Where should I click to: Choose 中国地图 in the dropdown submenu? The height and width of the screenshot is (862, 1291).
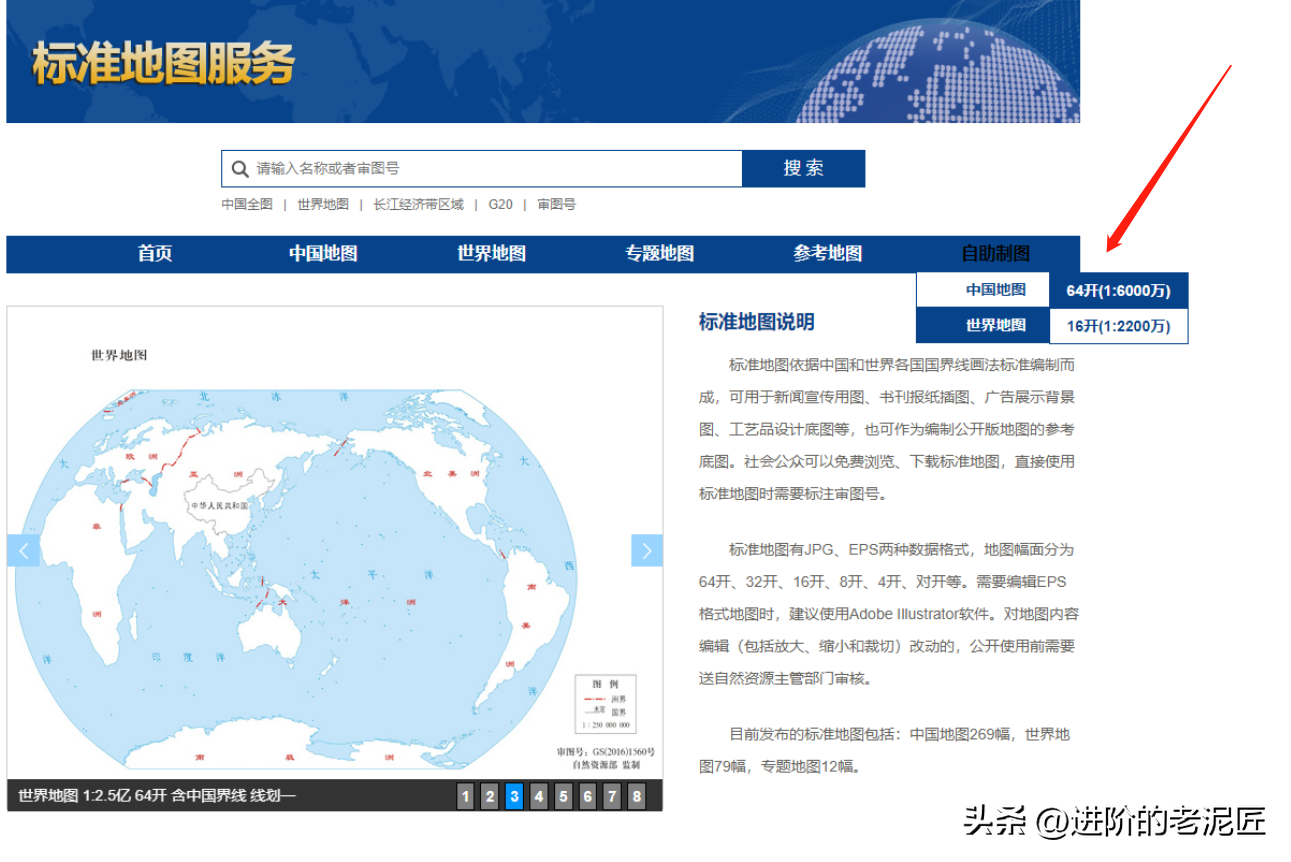coord(995,290)
